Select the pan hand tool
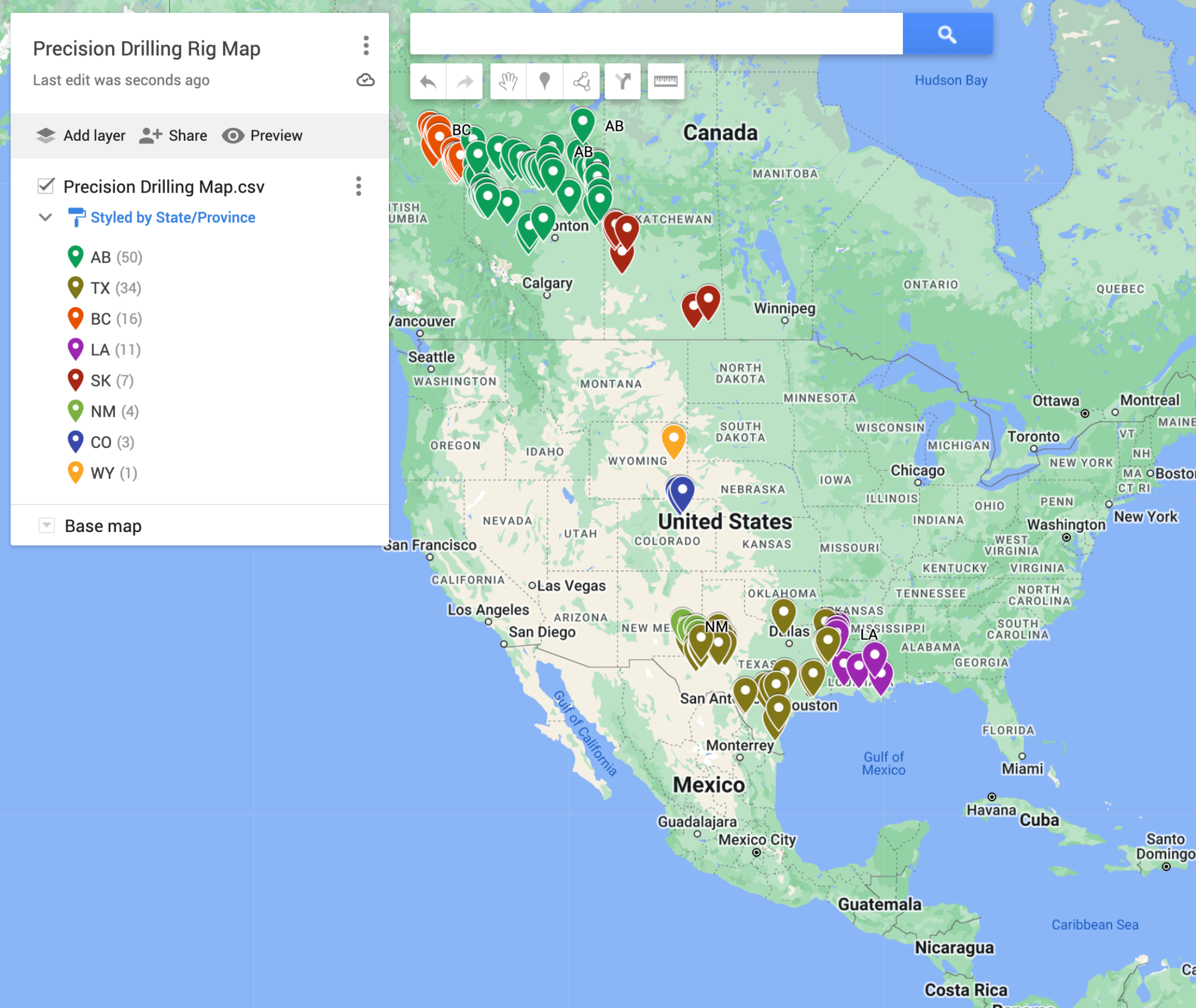Screen dimensions: 1196x1008 click(x=507, y=81)
